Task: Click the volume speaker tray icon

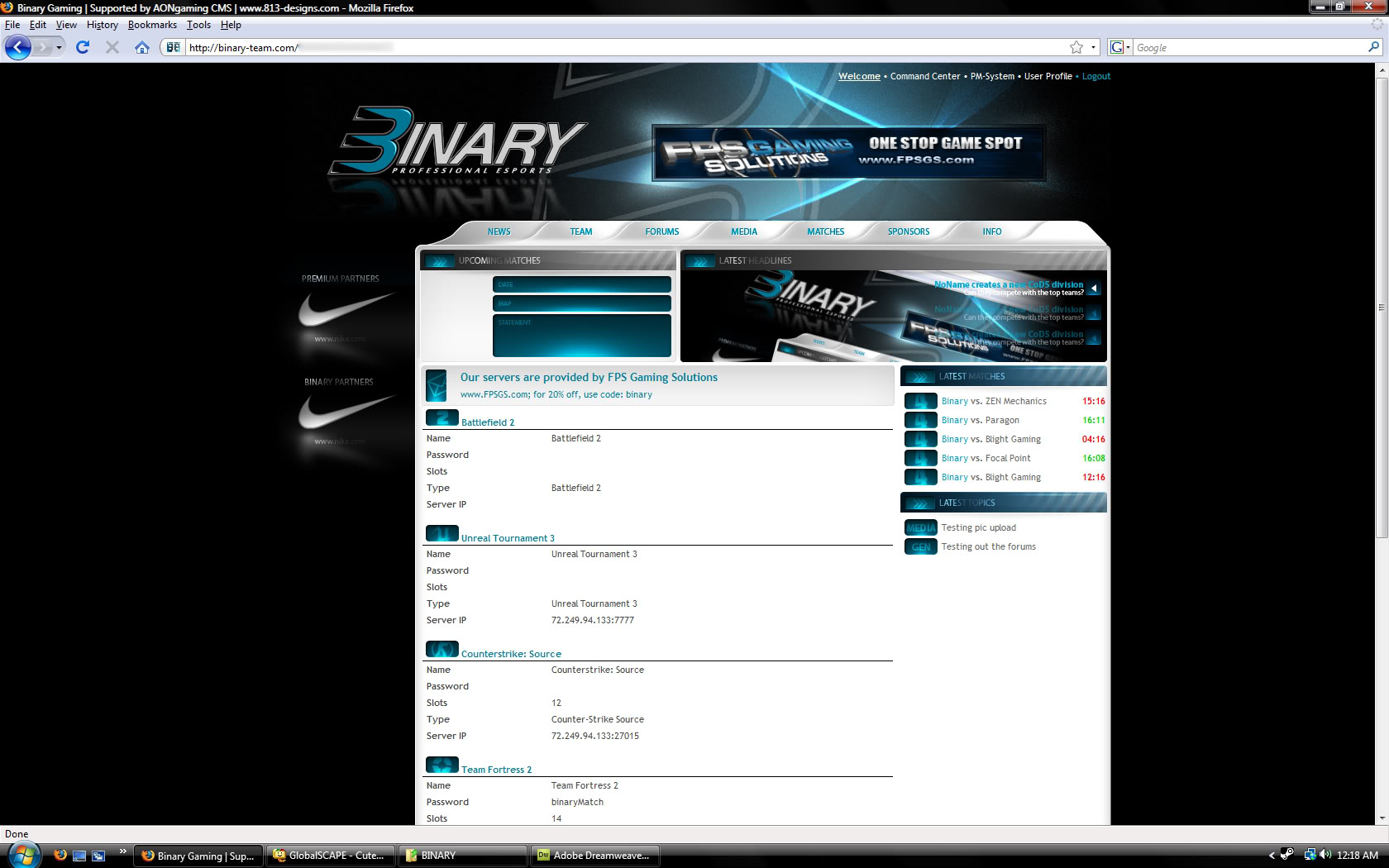Action: point(1325,855)
